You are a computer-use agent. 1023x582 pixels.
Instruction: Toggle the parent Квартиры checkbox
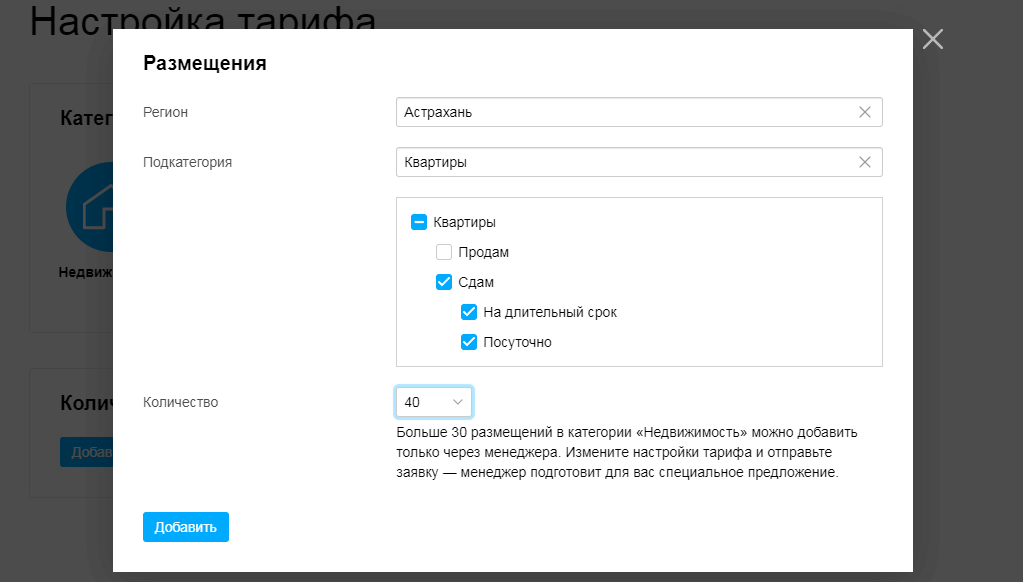coord(420,222)
